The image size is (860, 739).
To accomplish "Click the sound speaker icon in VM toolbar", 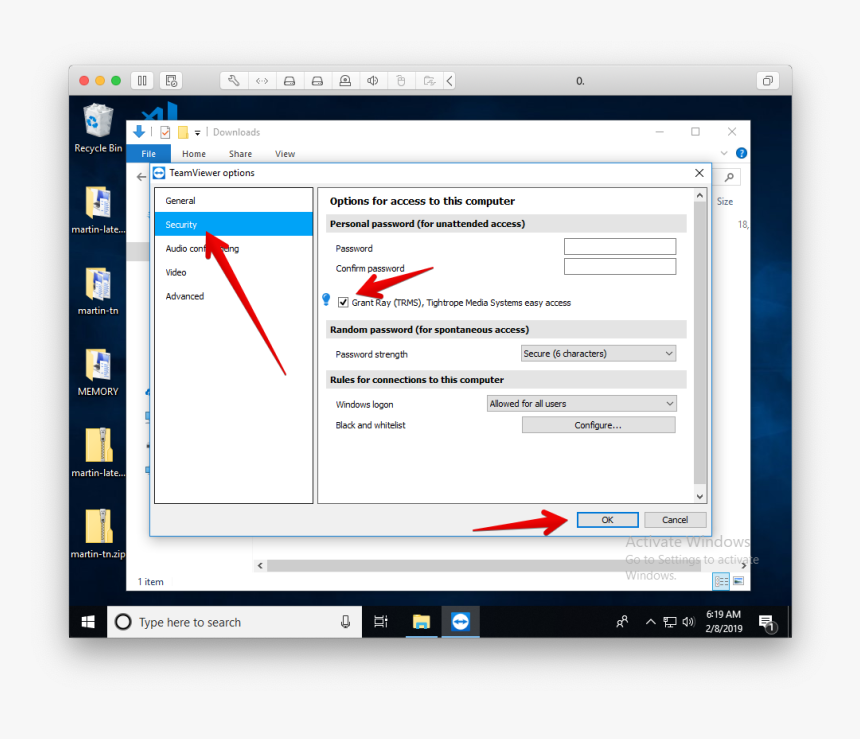I will click(x=373, y=81).
